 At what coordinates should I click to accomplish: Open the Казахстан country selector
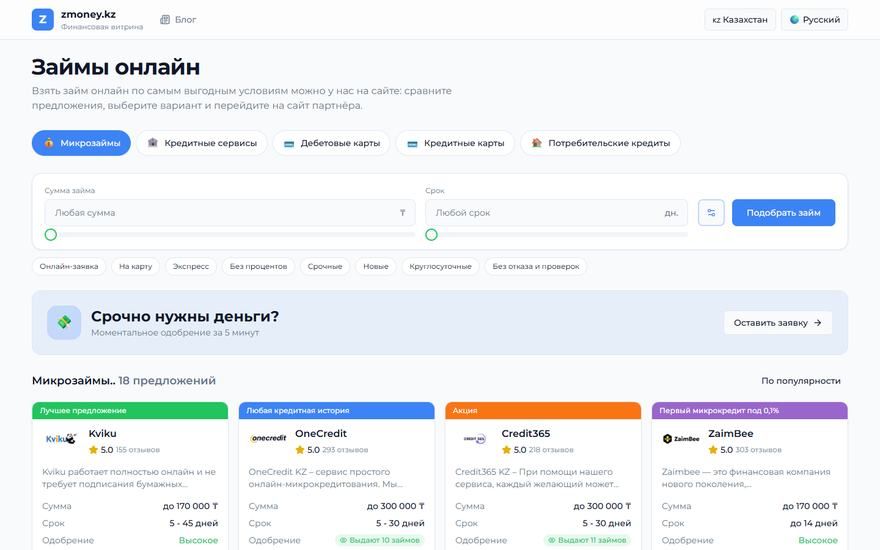point(740,20)
